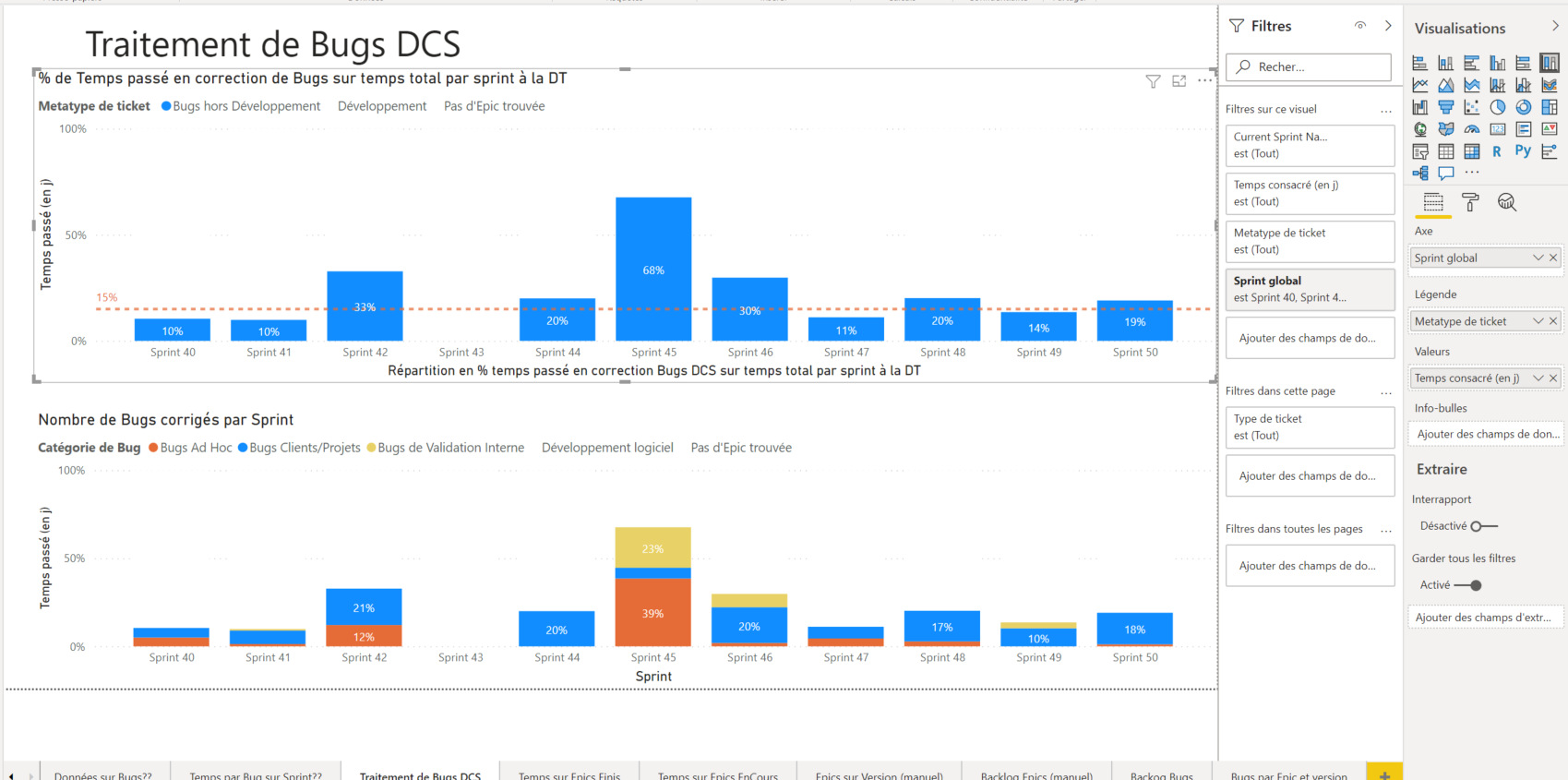The width and height of the screenshot is (1568, 780).
Task: Remove Sprint global field from Axe
Action: tap(1553, 258)
